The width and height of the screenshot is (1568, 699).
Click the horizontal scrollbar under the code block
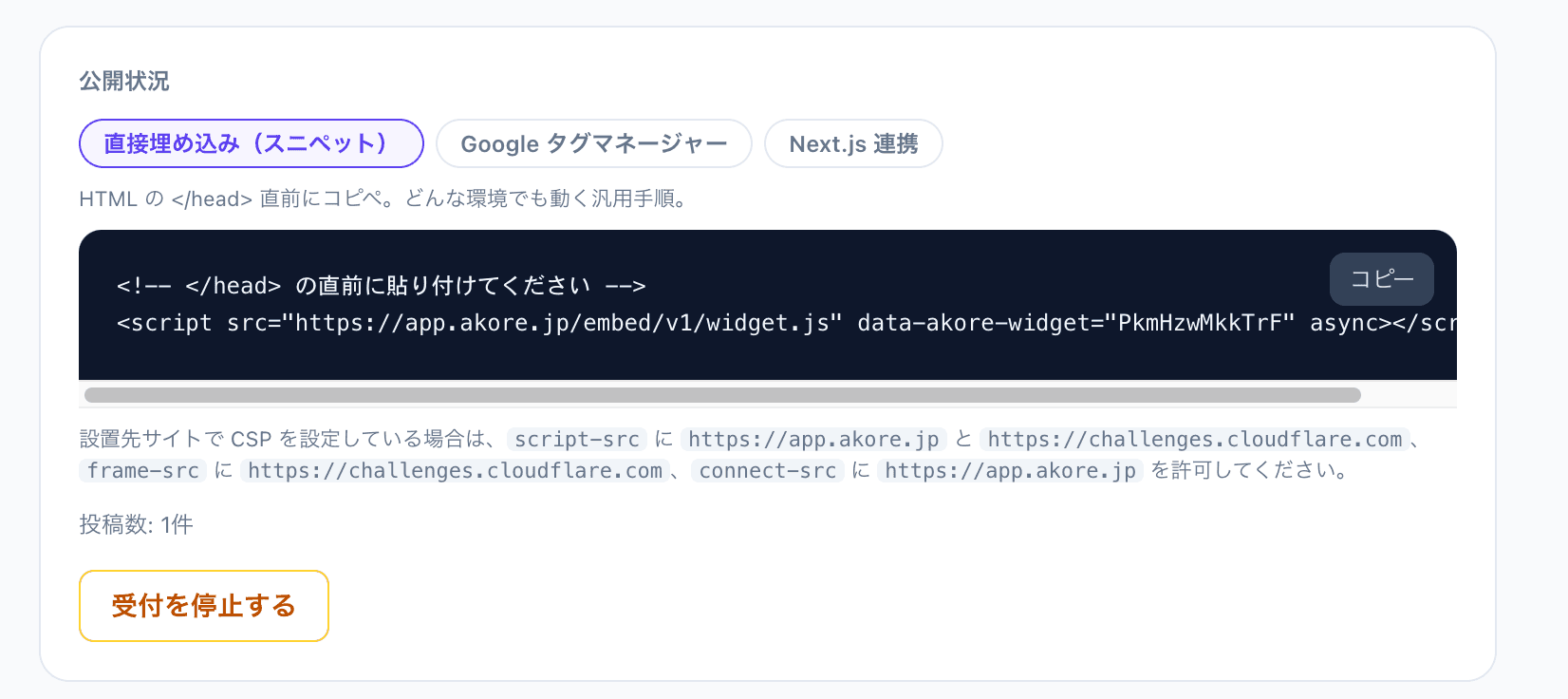click(x=722, y=395)
